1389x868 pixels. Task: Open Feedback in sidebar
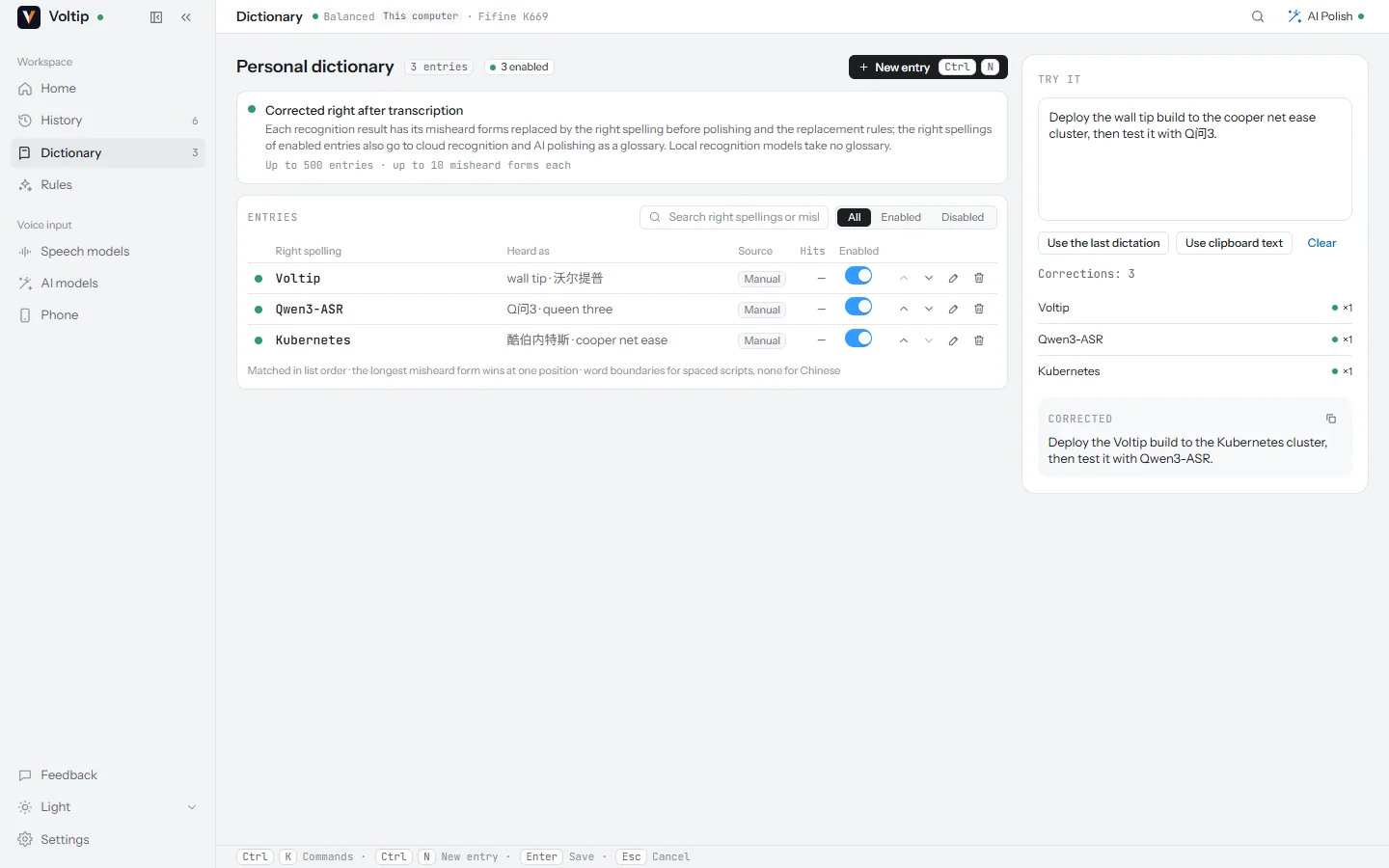pos(108,775)
